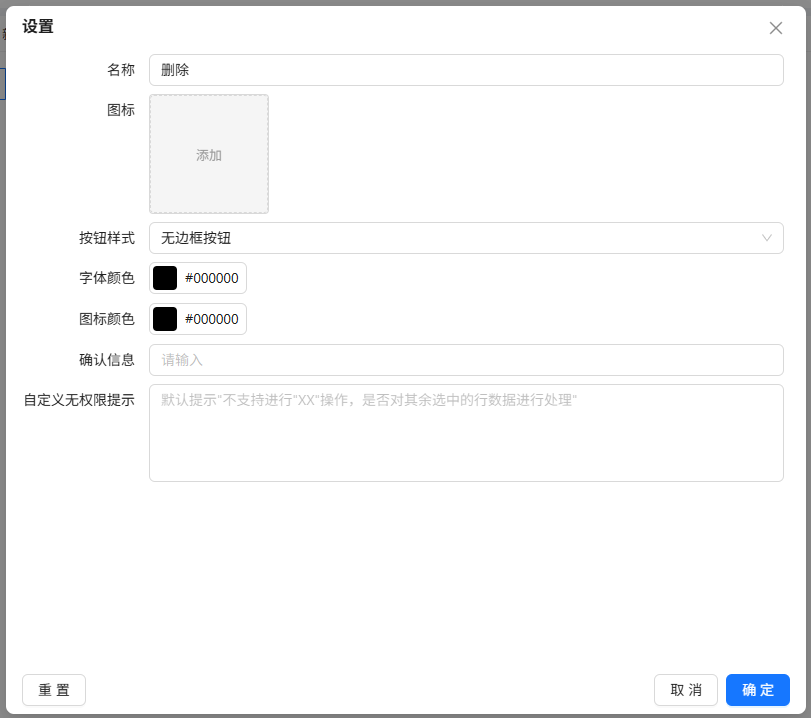The width and height of the screenshot is (811, 718).
Task: Open the 图标颜色 black color swatch
Action: 165,319
